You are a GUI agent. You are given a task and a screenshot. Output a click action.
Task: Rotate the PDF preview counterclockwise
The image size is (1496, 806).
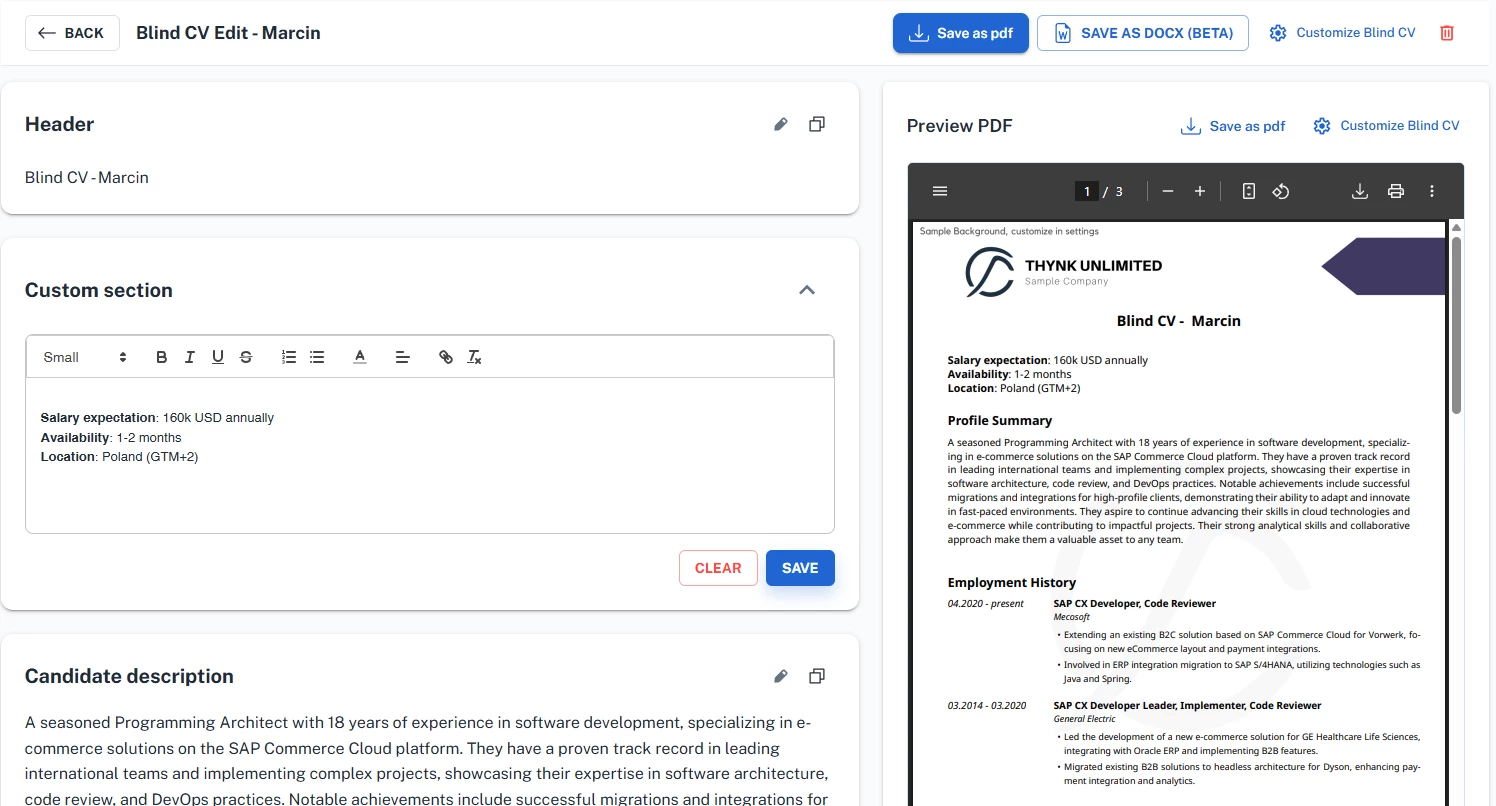point(1281,192)
